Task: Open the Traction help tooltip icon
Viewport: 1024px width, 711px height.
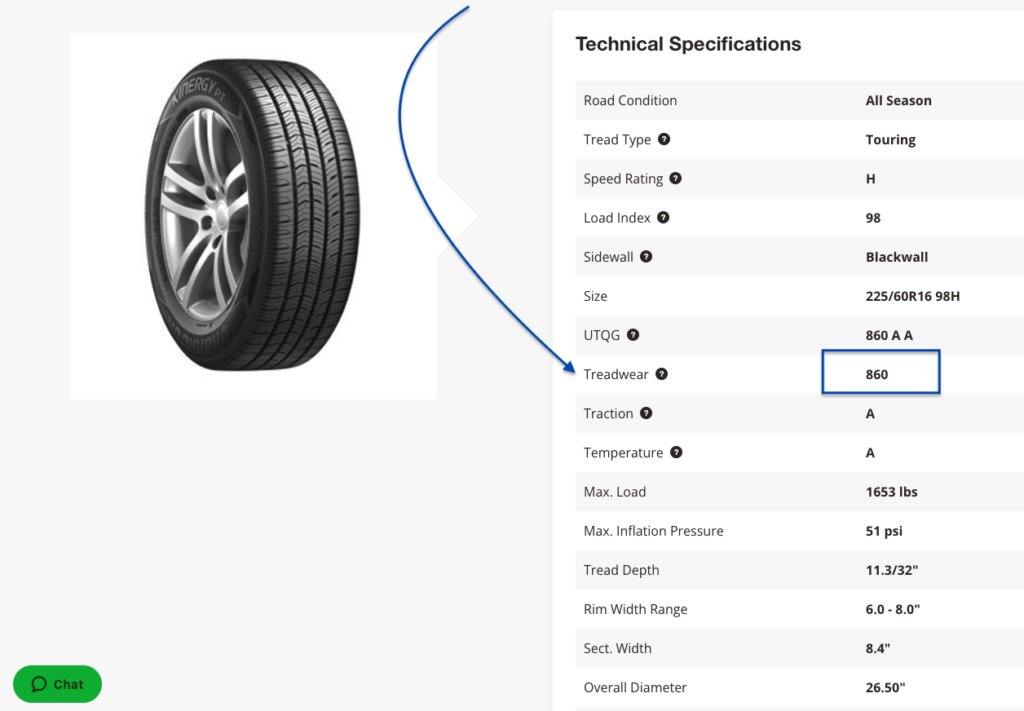Action: (x=645, y=413)
